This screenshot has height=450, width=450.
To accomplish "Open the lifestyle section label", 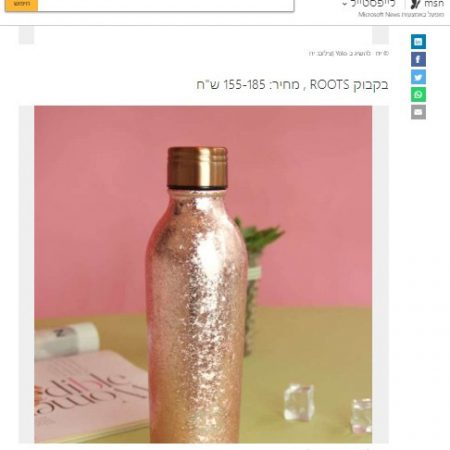I will click(x=373, y=4).
